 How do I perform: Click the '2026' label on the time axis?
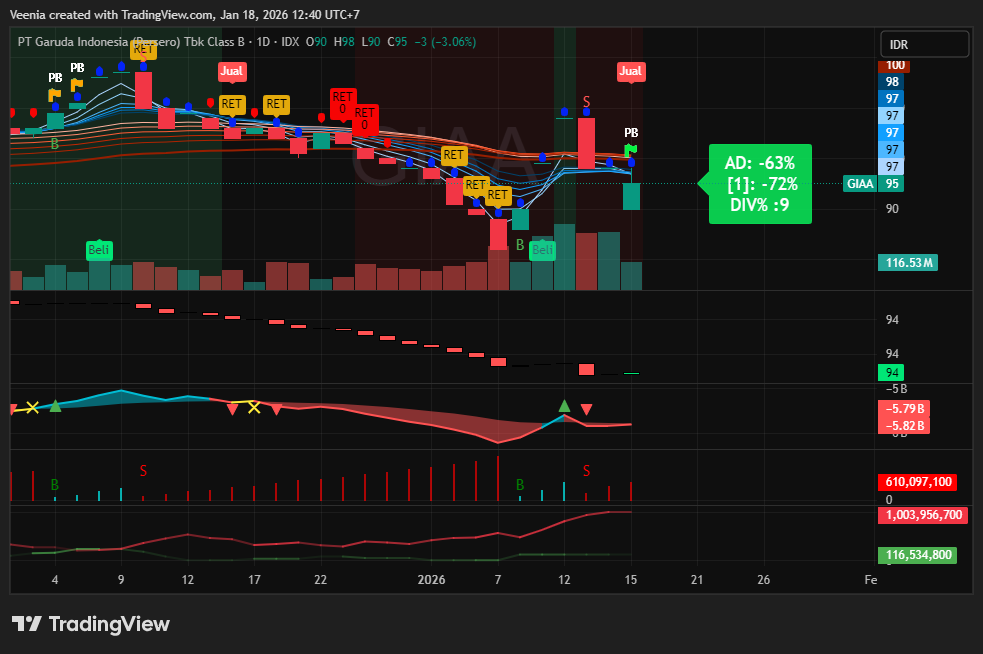[431, 579]
